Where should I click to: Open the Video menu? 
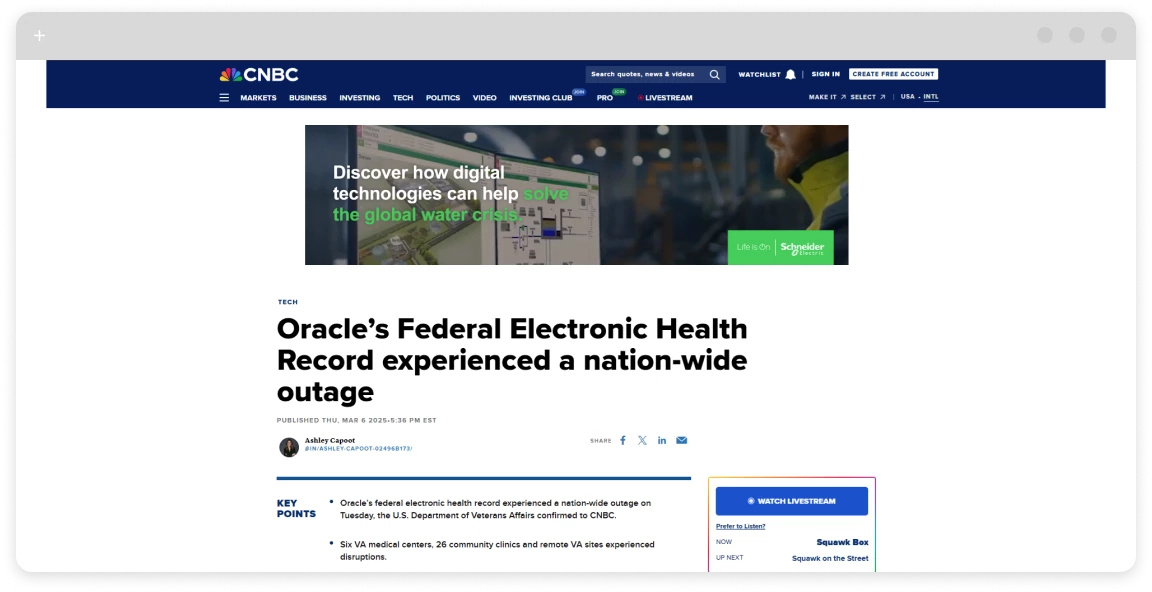pos(485,98)
